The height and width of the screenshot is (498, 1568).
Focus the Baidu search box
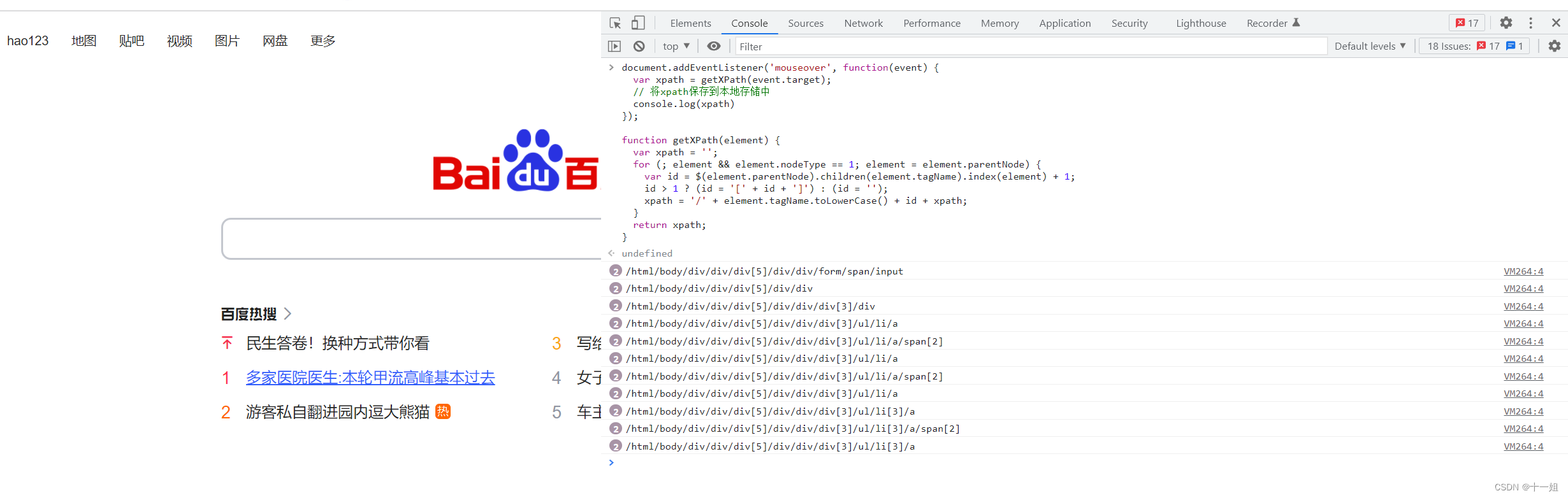411,239
